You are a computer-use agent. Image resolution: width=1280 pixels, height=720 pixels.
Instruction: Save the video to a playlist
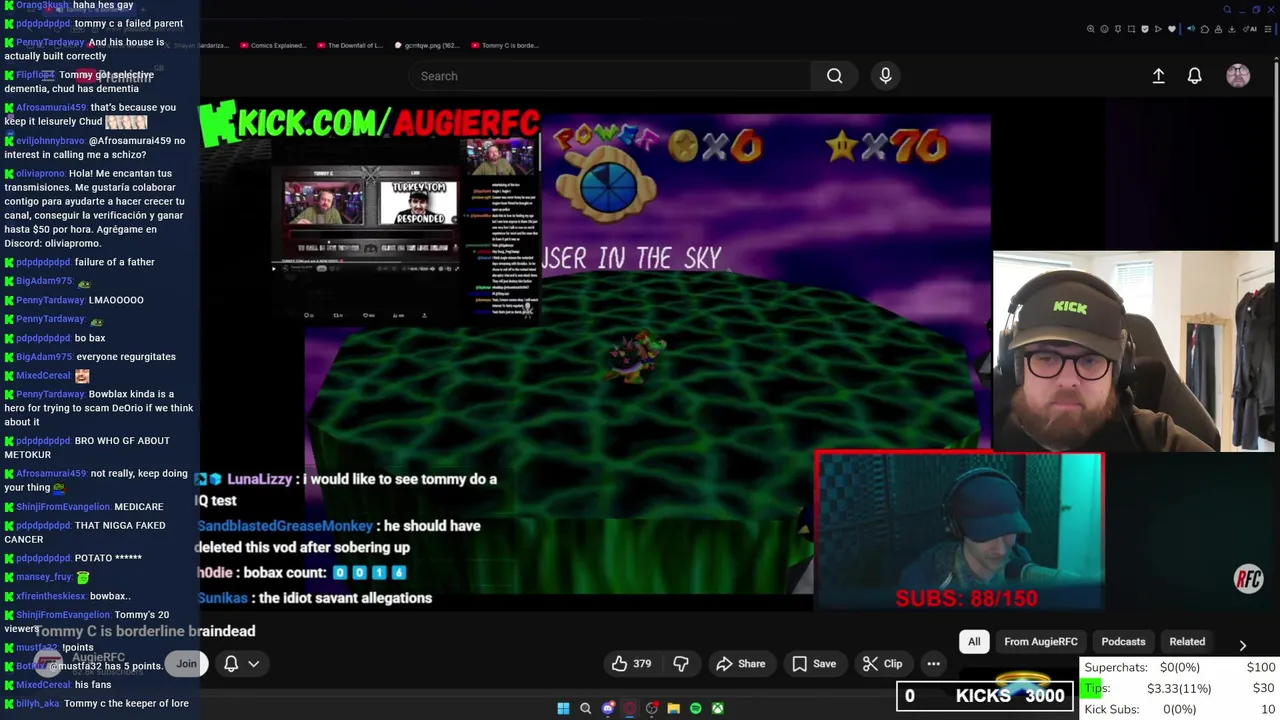point(814,664)
